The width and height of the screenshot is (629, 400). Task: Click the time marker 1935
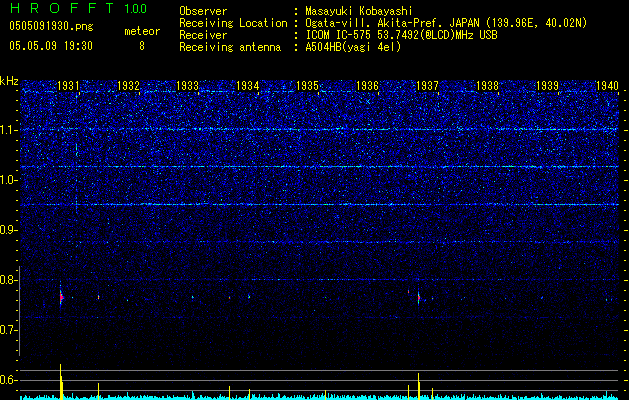308,85
